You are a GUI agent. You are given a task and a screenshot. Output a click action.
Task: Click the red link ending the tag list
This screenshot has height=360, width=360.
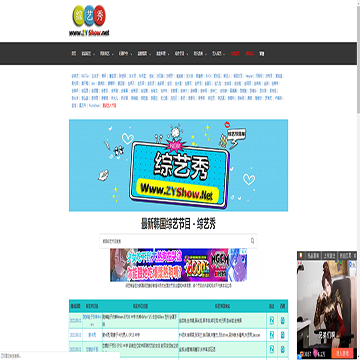click(109, 105)
